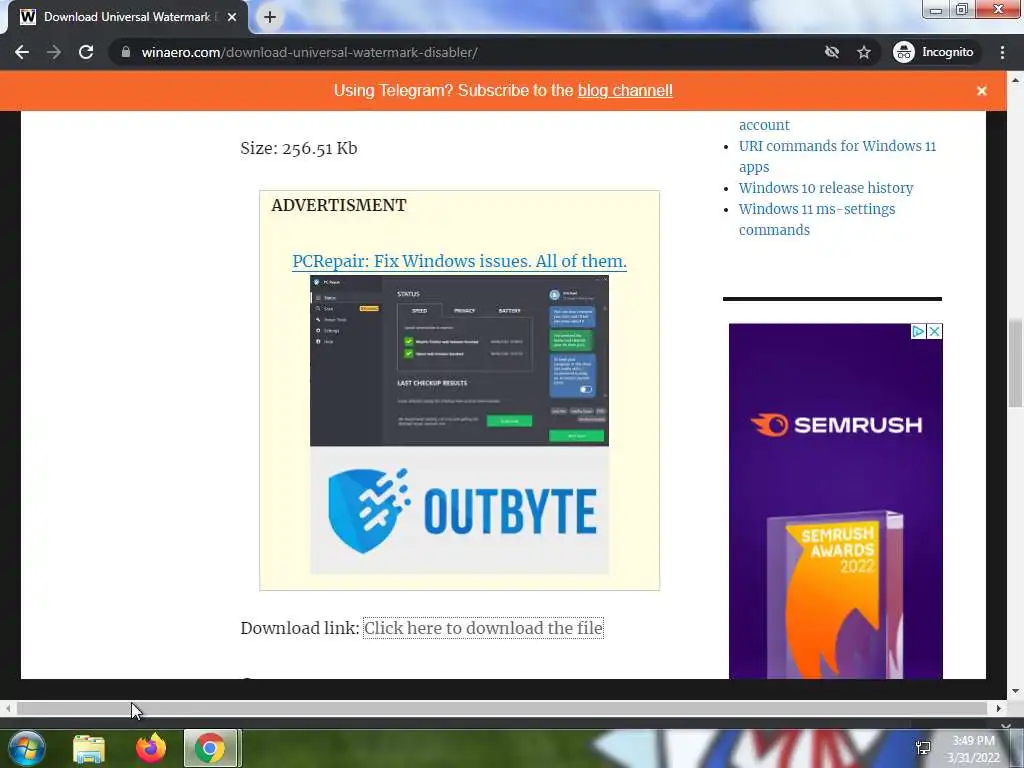Screen dimensions: 1024x768
Task: Click the winaero.com address bar
Action: tap(457, 52)
